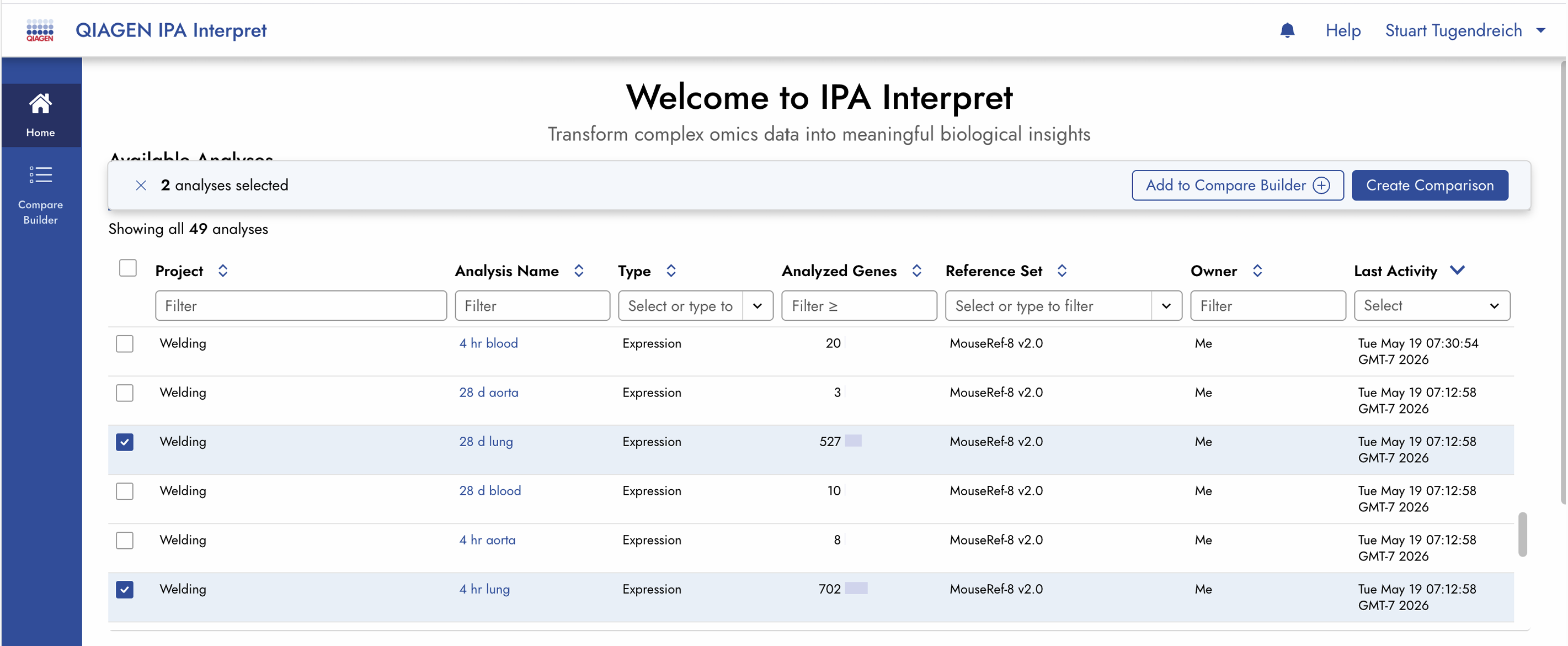Open the 4 hr lung analysis link
The height and width of the screenshot is (646, 1568).
tap(484, 589)
